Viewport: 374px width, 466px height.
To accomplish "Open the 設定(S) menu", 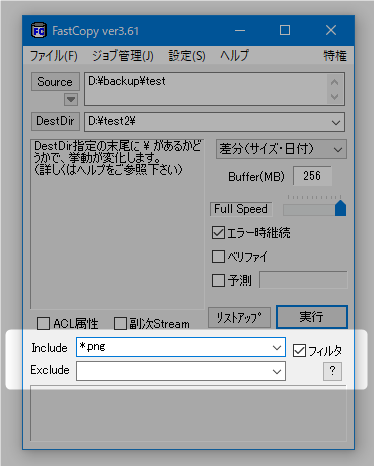I will pyautogui.click(x=187, y=55).
